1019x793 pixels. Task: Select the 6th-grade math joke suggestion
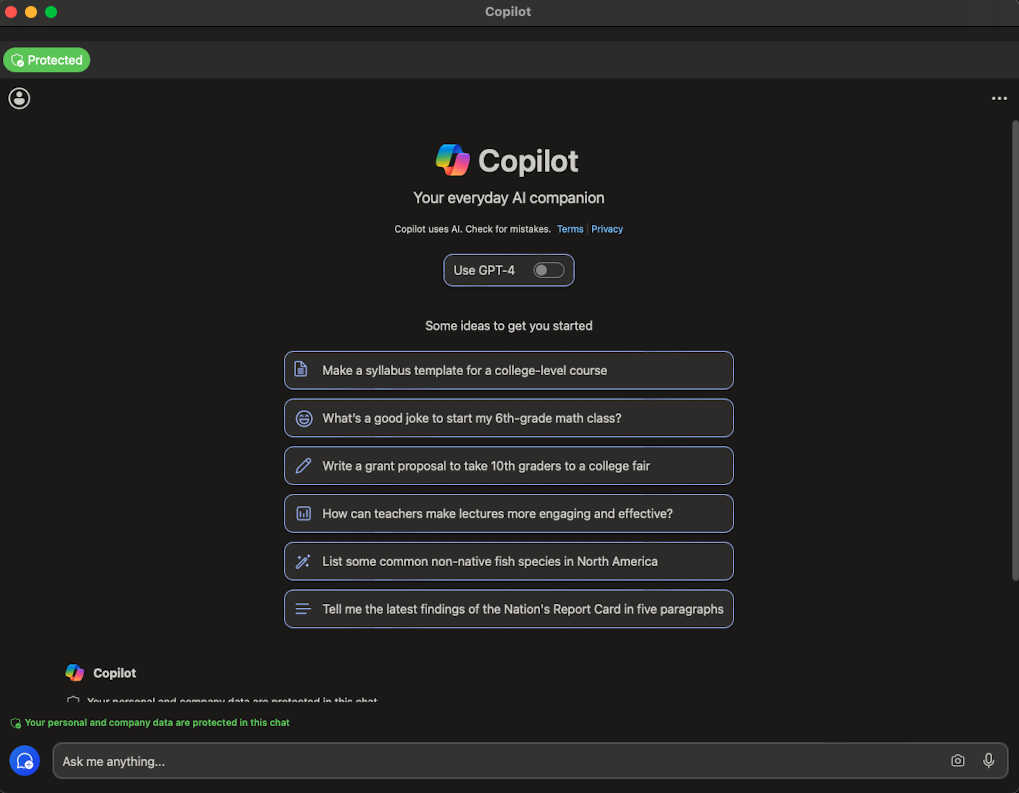[x=508, y=418]
